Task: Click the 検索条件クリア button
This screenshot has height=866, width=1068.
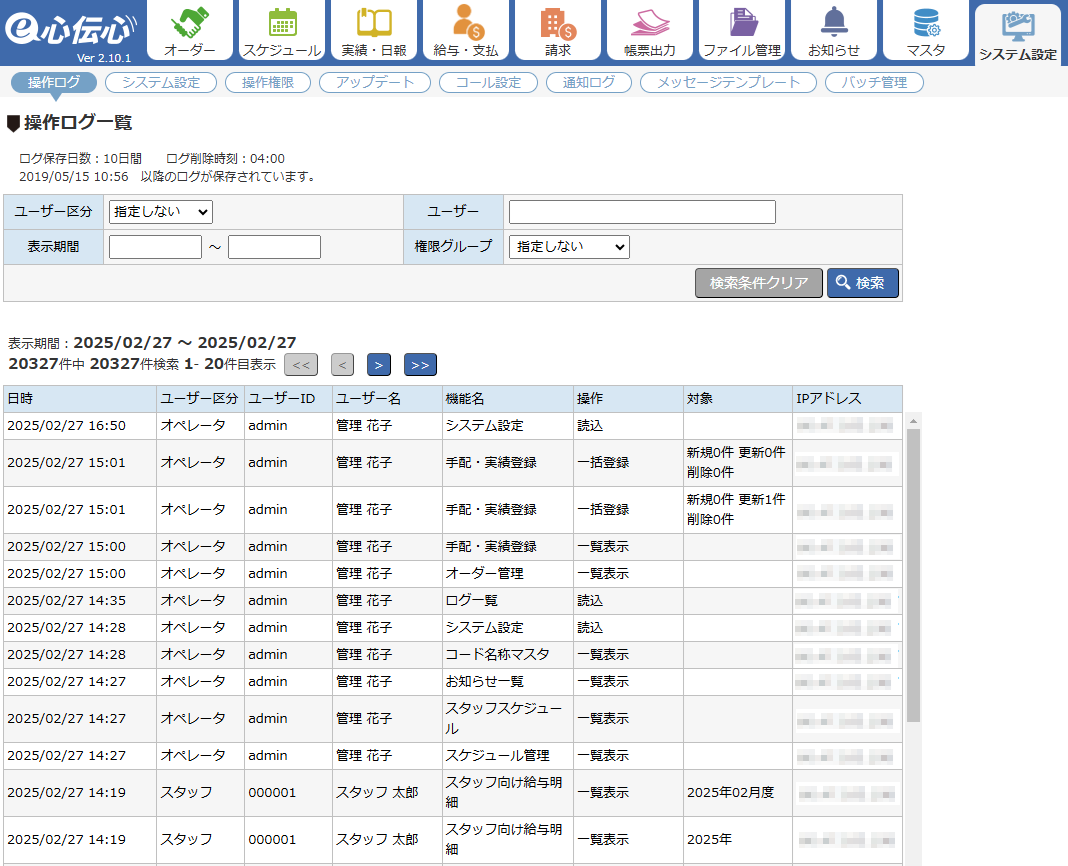Action: coord(759,283)
